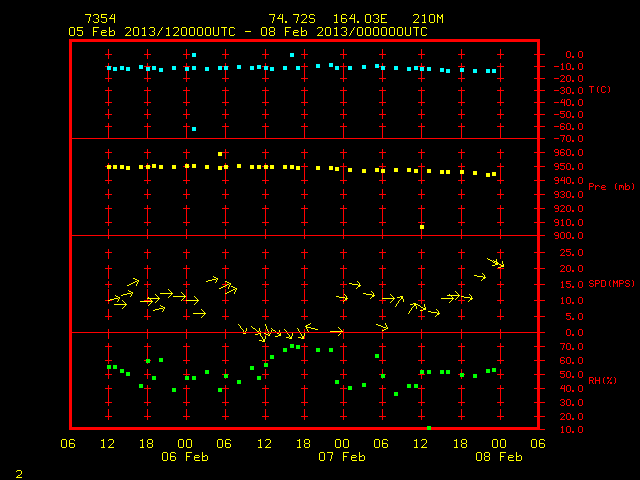640x480 pixels.
Task: Click the number 2 at bottom left
Action: [19, 474]
